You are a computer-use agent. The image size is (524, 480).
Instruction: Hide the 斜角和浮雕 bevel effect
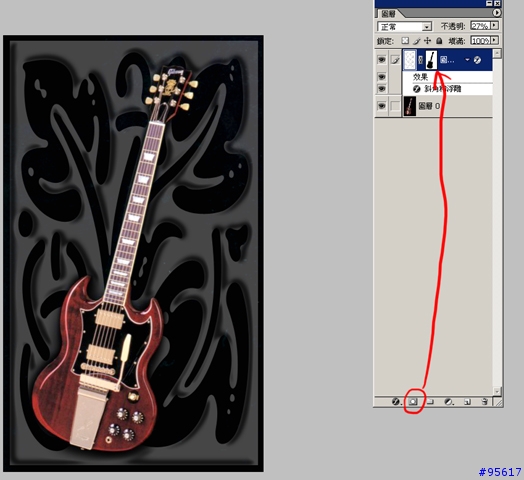382,89
